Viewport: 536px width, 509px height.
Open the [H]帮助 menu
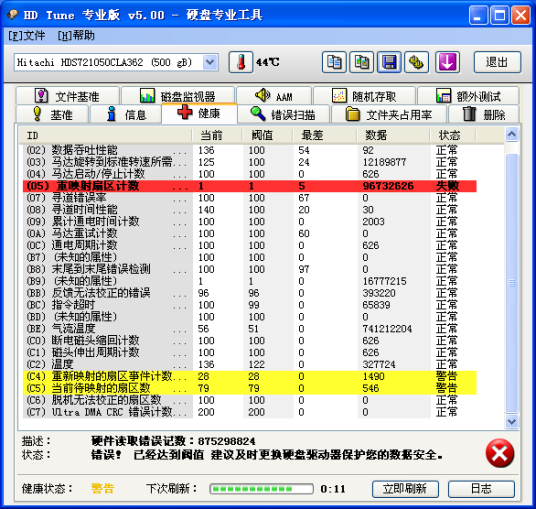(76, 36)
